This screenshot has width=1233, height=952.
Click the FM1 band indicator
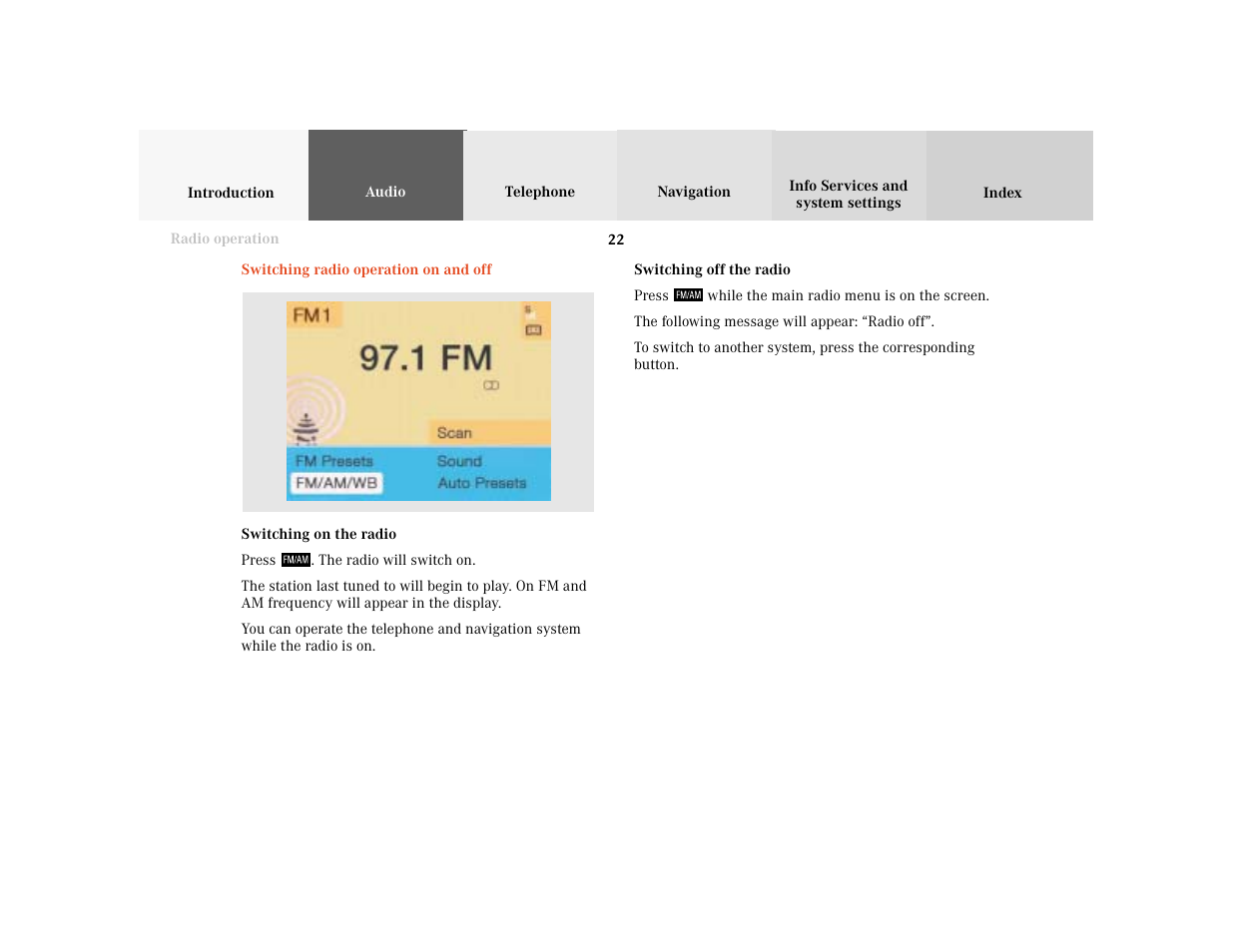point(313,315)
